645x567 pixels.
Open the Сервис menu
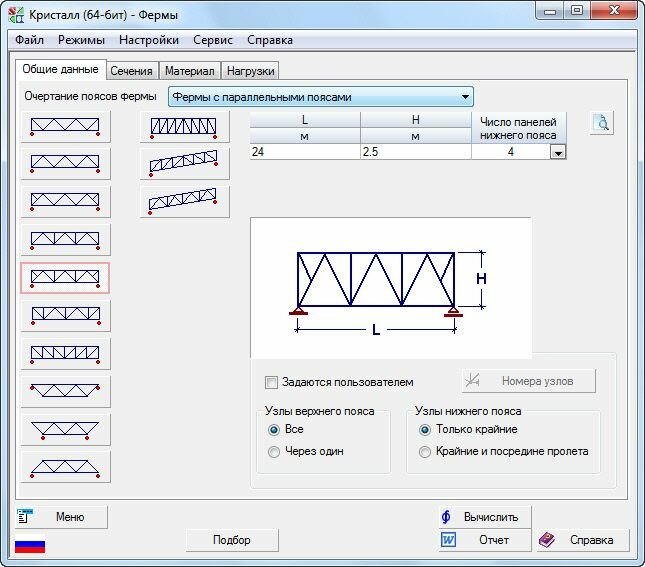click(213, 40)
